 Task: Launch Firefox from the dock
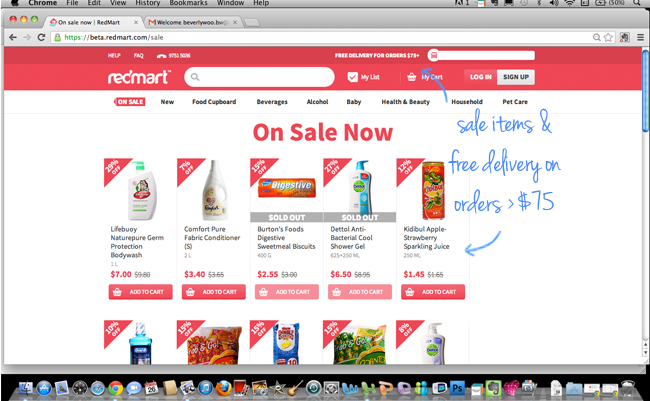pos(223,388)
